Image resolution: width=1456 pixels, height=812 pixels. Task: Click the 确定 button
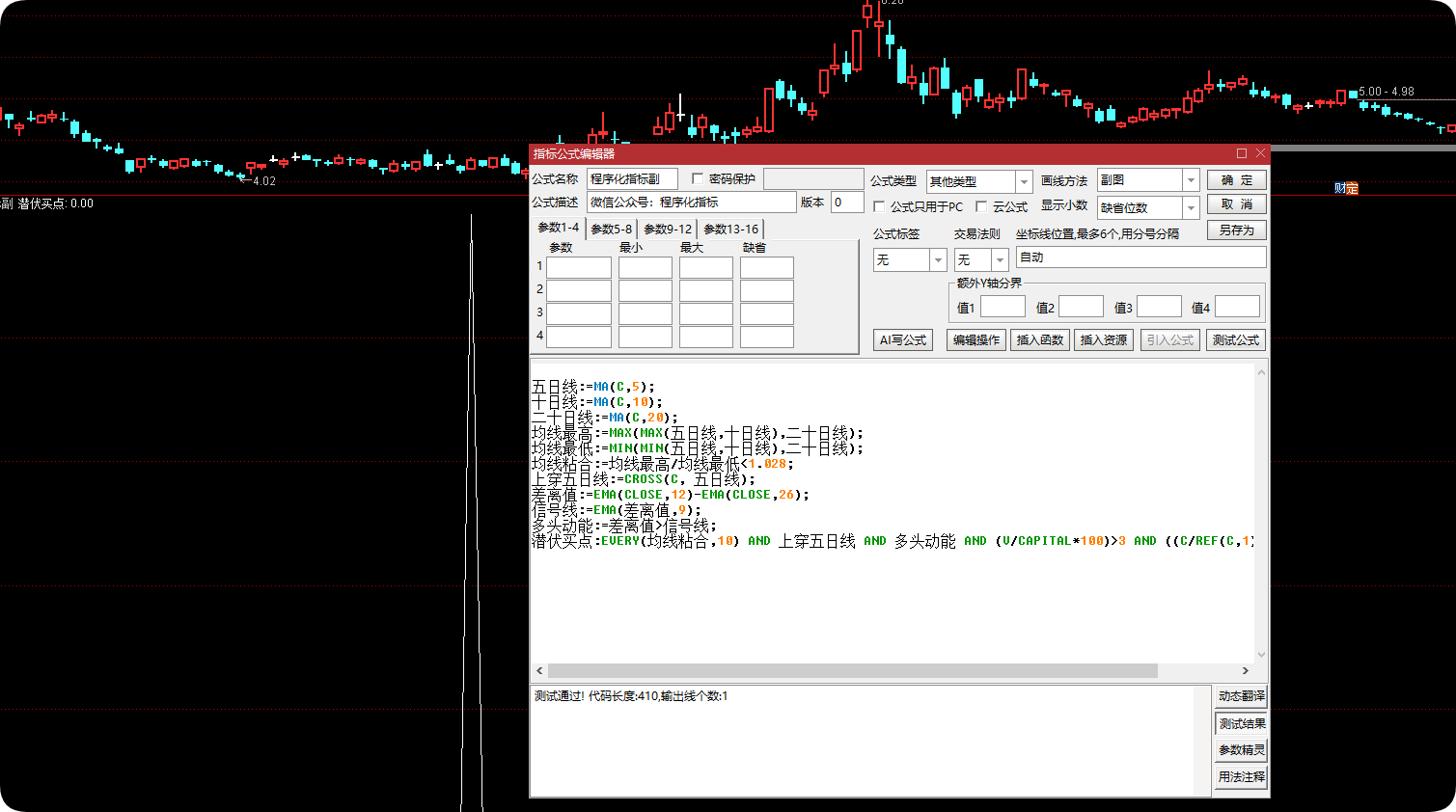click(x=1236, y=180)
